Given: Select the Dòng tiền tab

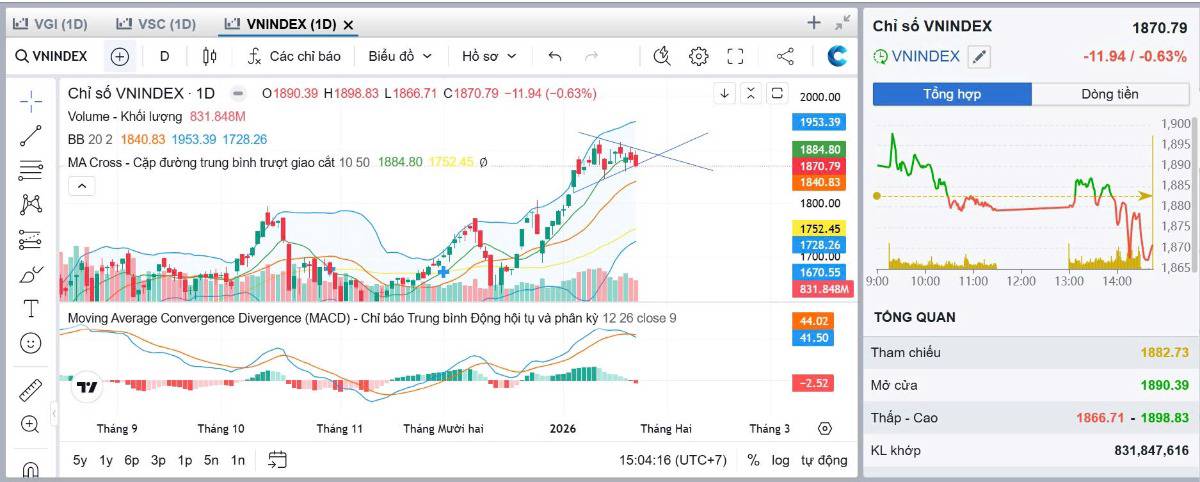Looking at the screenshot, I should pos(1110,94).
